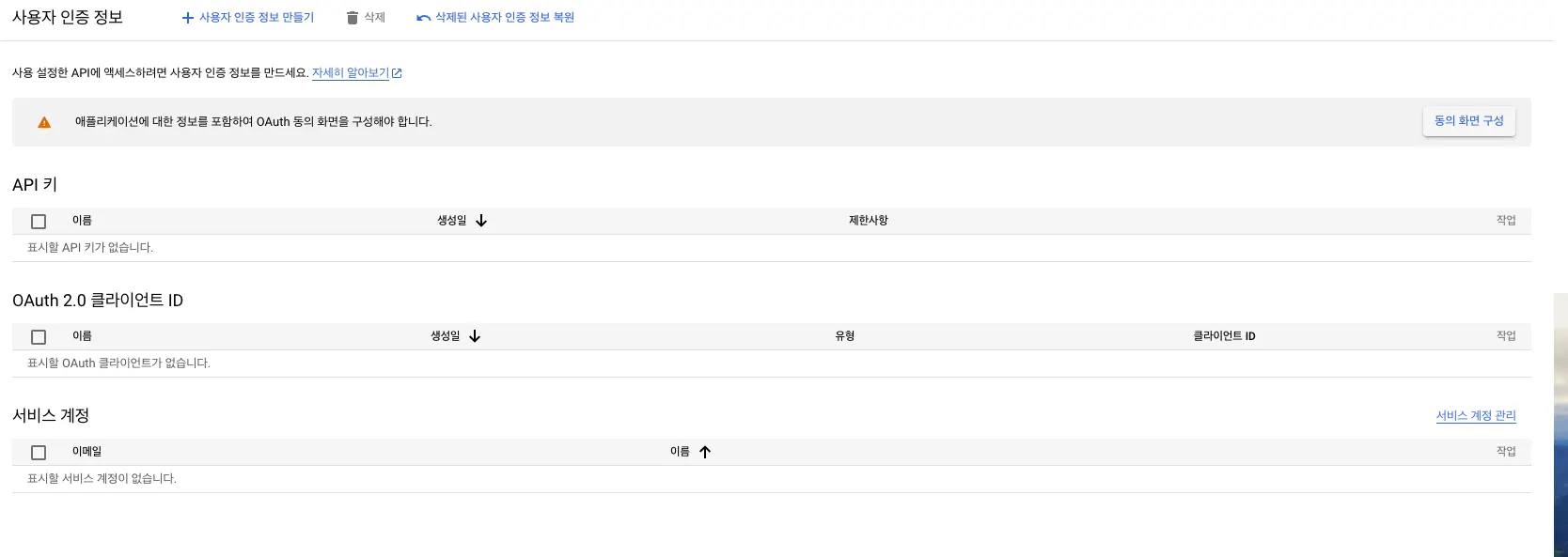Click the API 키 생성일 sort arrow

point(481,221)
